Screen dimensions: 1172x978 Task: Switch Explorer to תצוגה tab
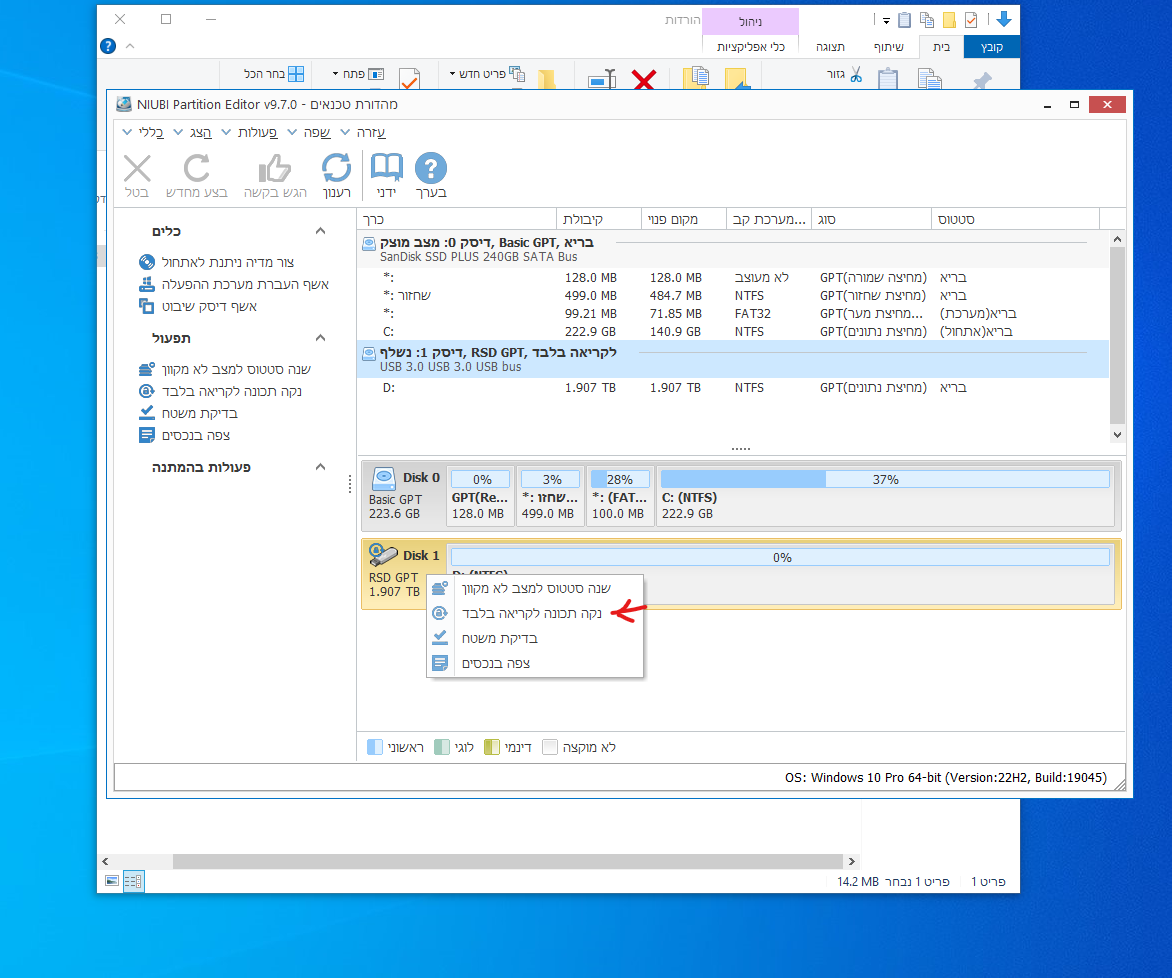point(830,47)
